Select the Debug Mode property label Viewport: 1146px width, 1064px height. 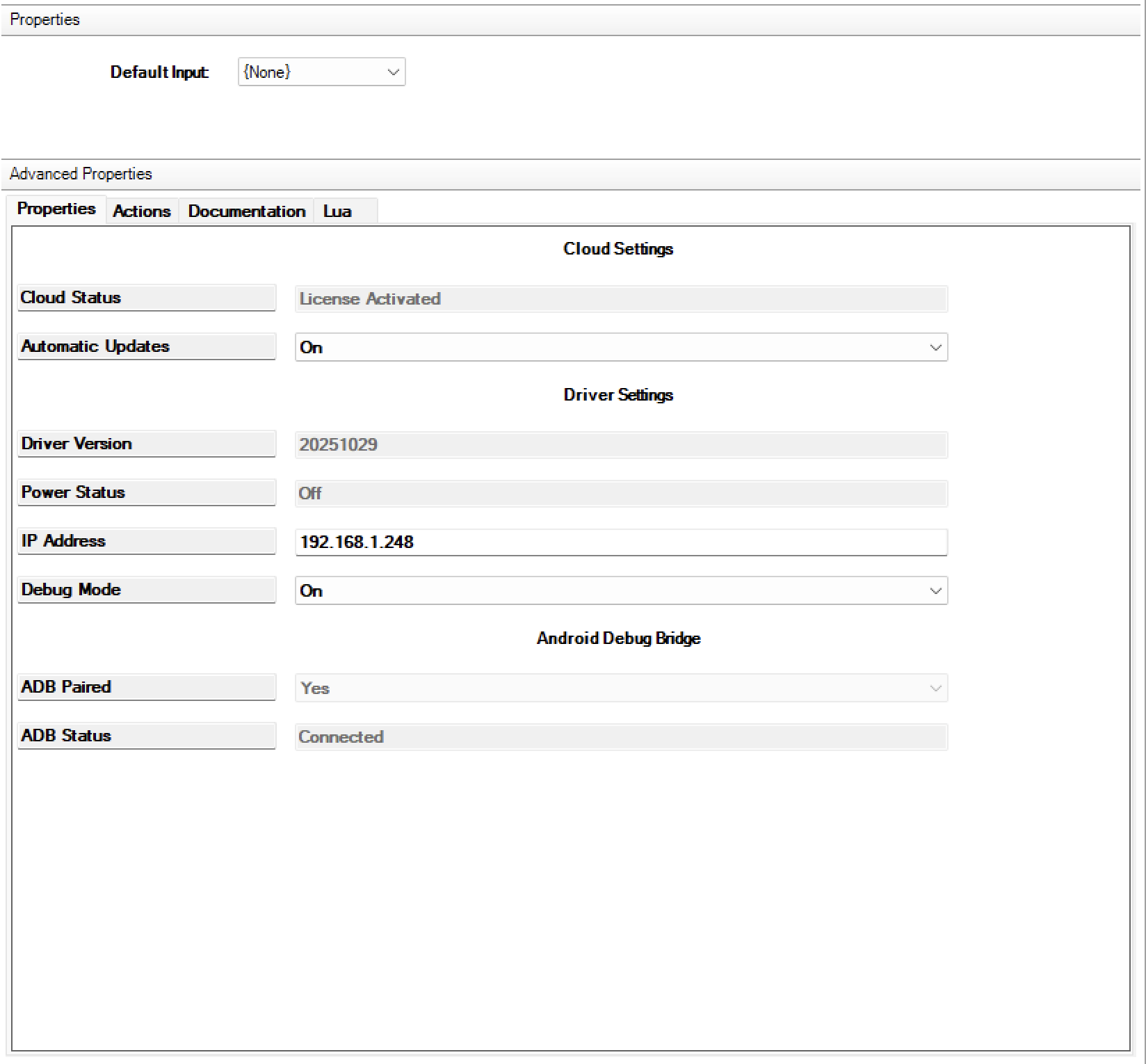pos(146,590)
